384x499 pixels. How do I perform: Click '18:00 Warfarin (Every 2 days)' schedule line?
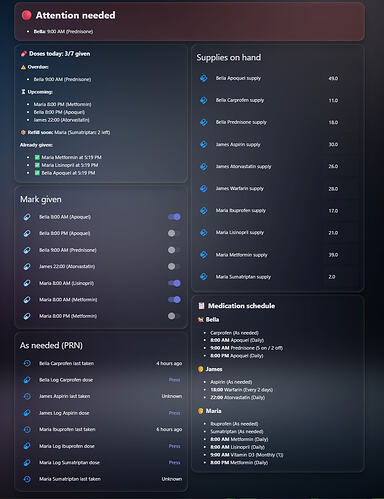[x=242, y=390]
